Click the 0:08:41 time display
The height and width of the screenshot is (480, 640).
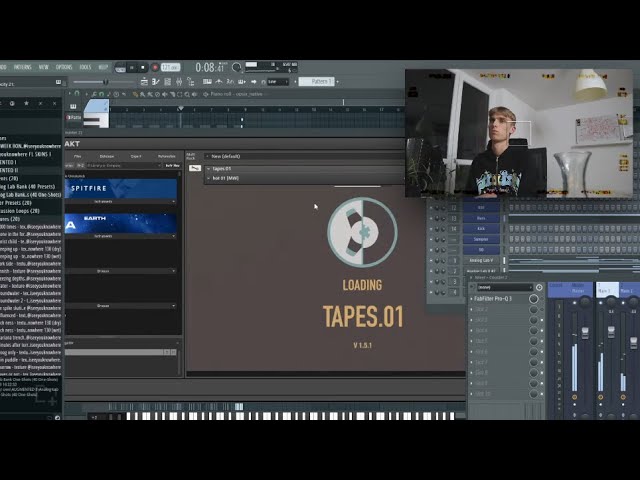(x=211, y=67)
